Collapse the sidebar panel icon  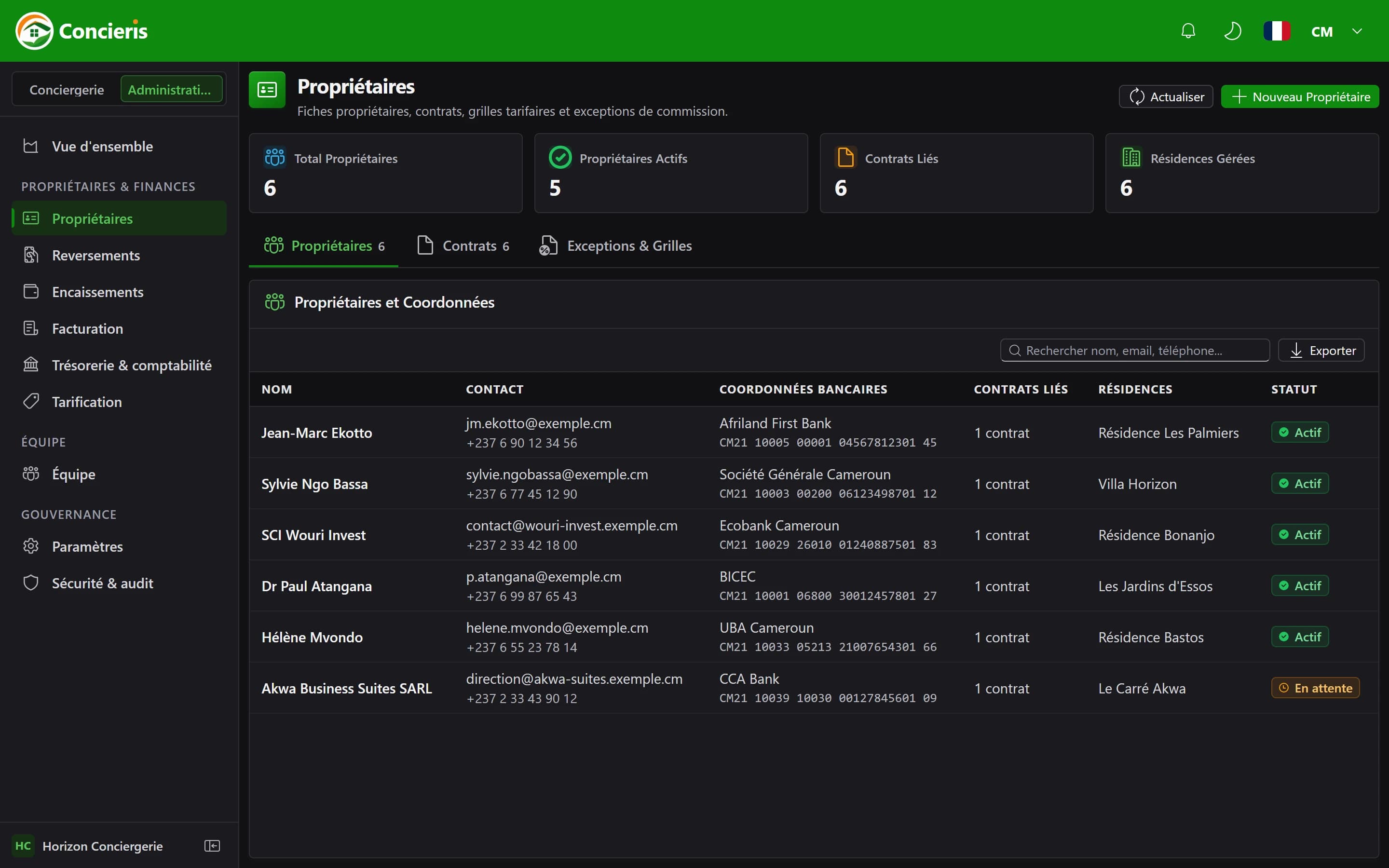pos(212,846)
